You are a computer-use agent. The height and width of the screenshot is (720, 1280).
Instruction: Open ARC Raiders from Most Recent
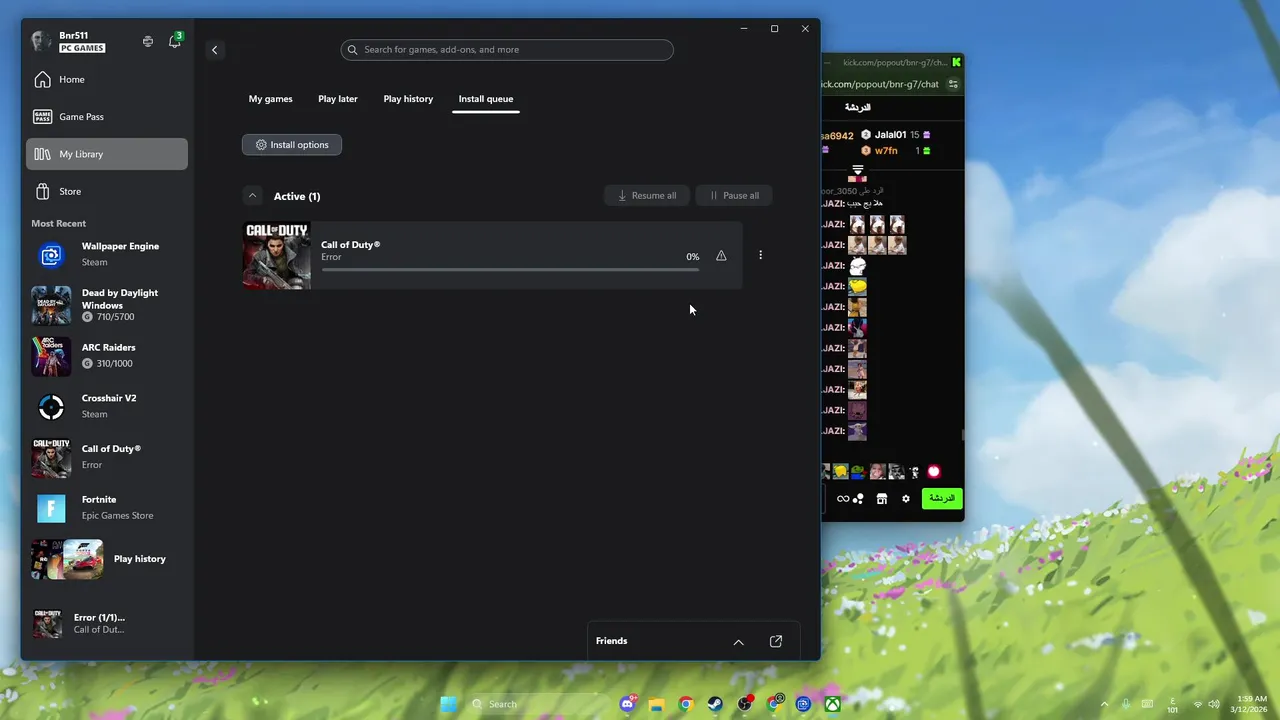pyautogui.click(x=107, y=356)
